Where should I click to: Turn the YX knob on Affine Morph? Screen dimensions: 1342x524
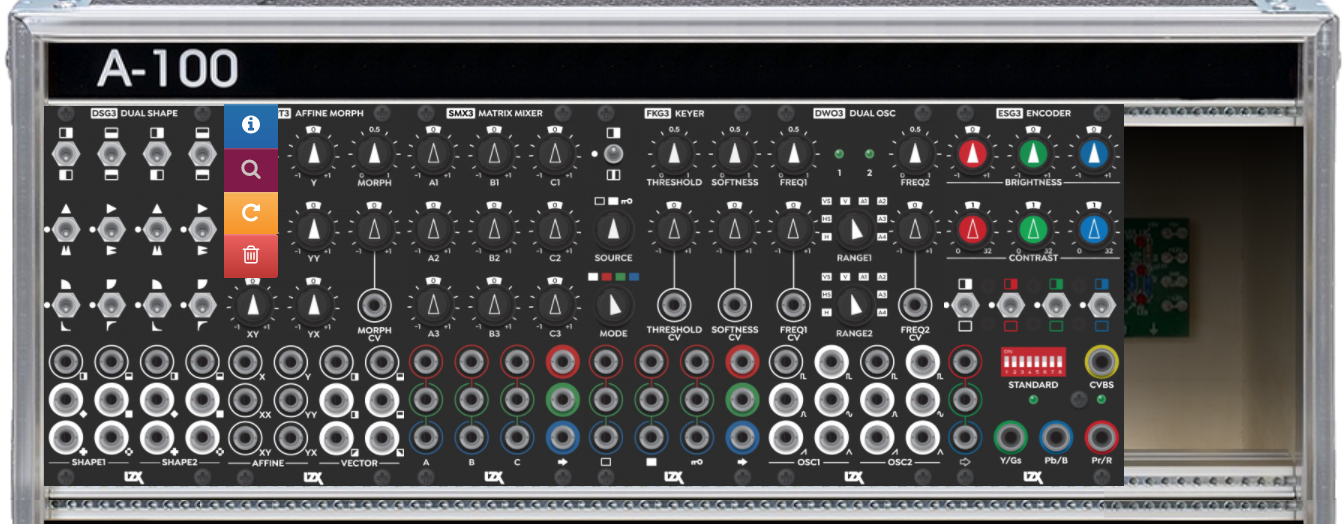point(314,305)
